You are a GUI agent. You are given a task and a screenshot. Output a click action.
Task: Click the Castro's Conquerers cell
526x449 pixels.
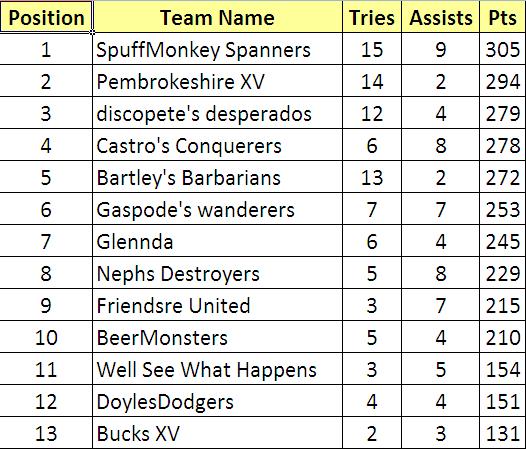click(x=217, y=145)
